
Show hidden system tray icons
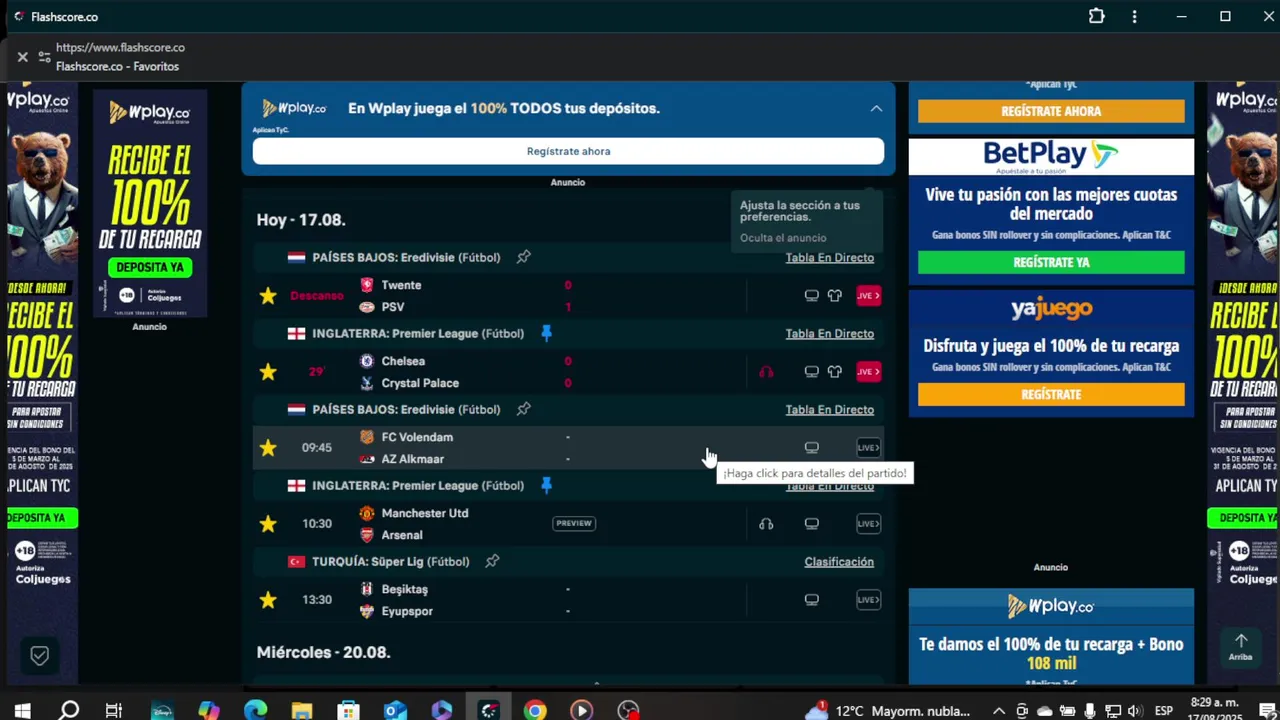(x=998, y=711)
